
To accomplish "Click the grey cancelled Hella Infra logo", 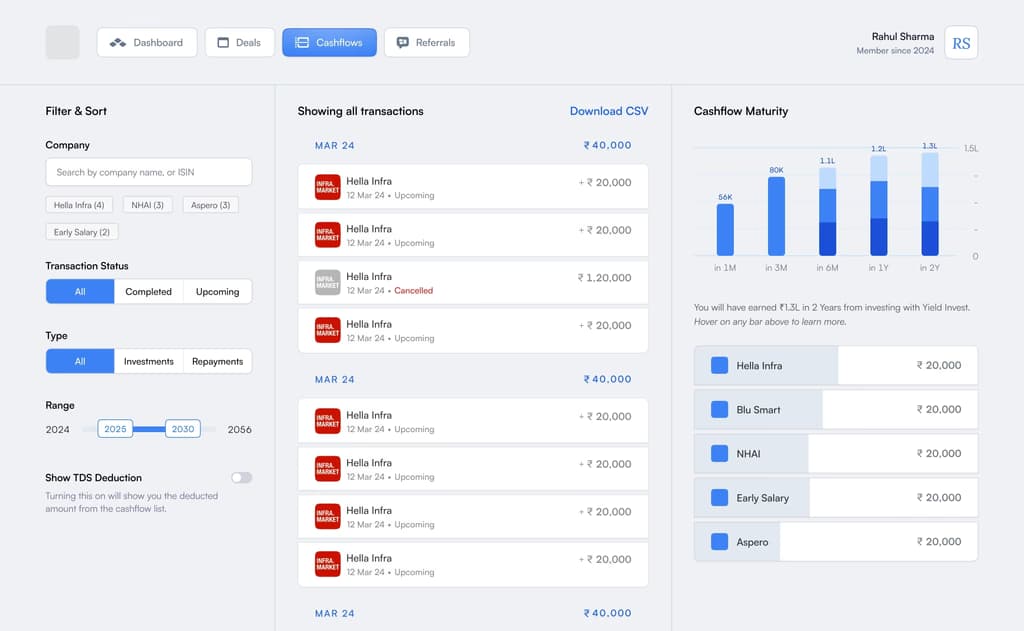I will click(x=327, y=282).
